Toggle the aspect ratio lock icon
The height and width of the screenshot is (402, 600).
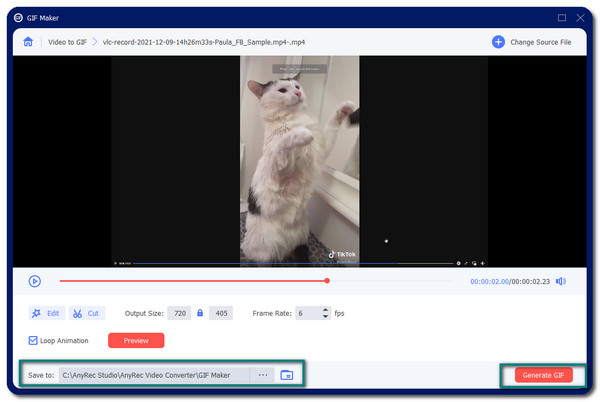click(200, 313)
